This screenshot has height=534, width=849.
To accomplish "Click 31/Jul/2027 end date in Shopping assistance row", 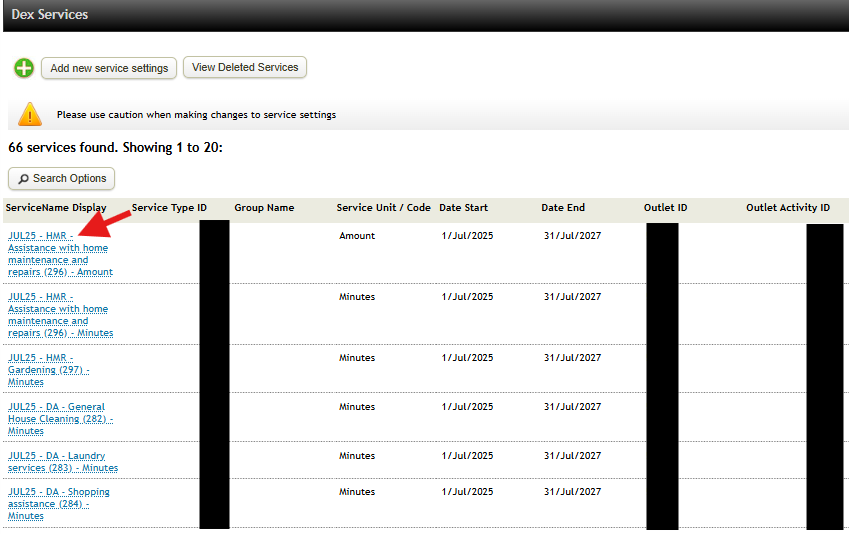I will [x=572, y=491].
